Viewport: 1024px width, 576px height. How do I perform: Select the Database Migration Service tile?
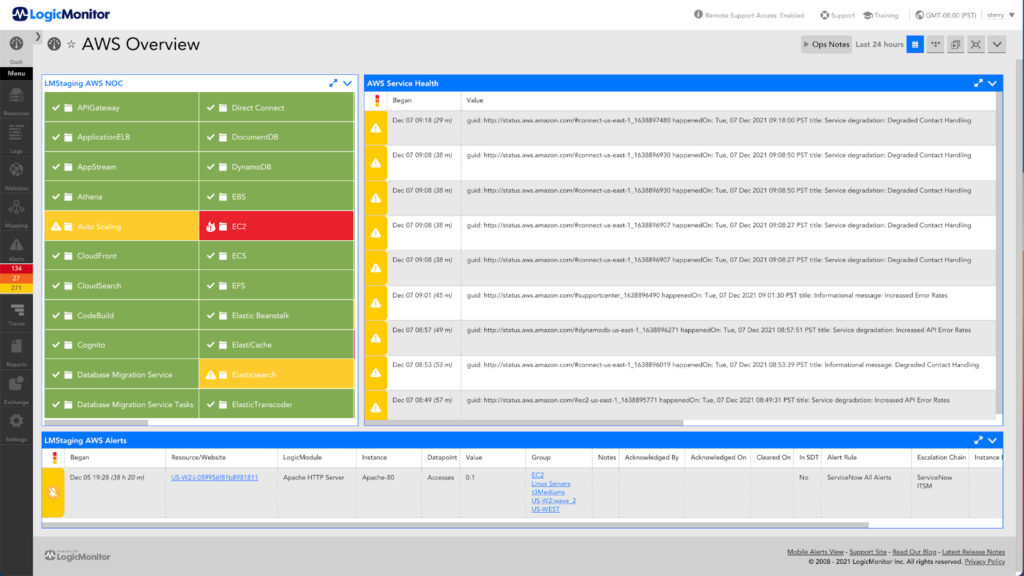(121, 375)
